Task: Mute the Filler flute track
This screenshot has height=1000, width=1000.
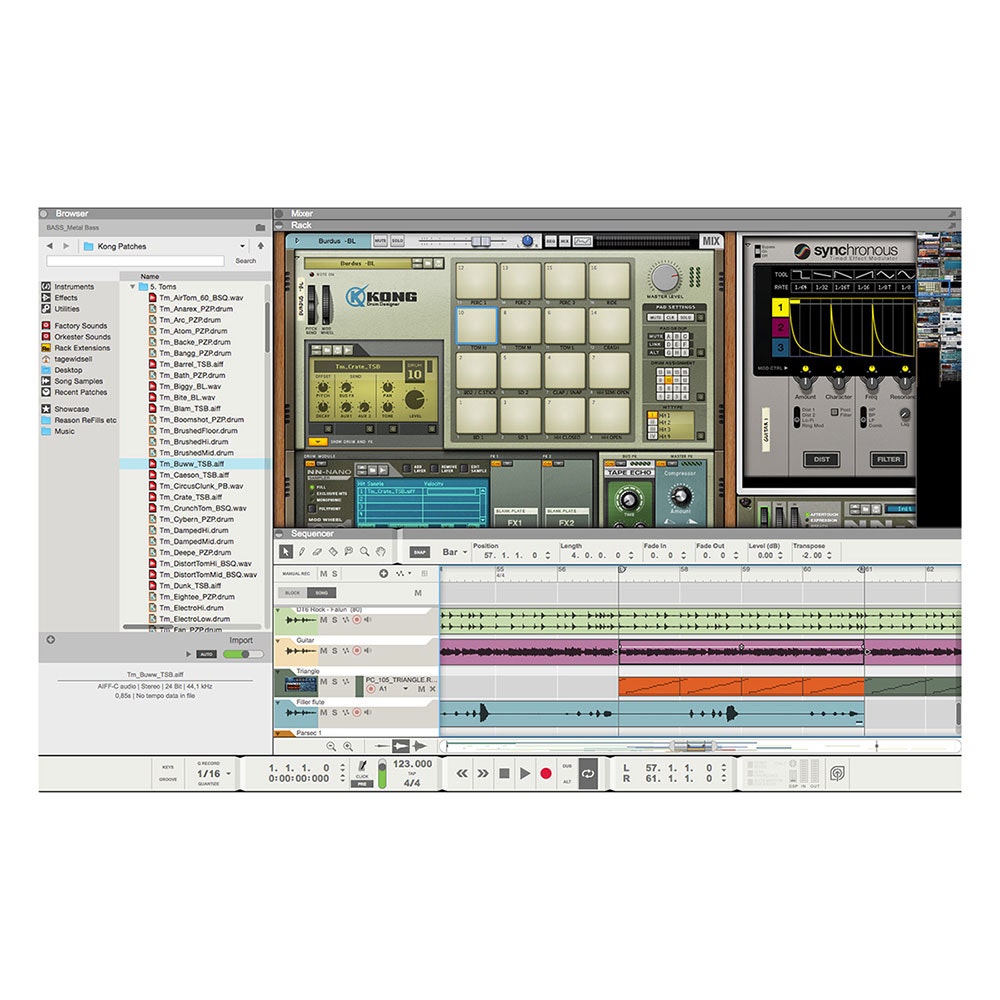Action: pyautogui.click(x=323, y=712)
